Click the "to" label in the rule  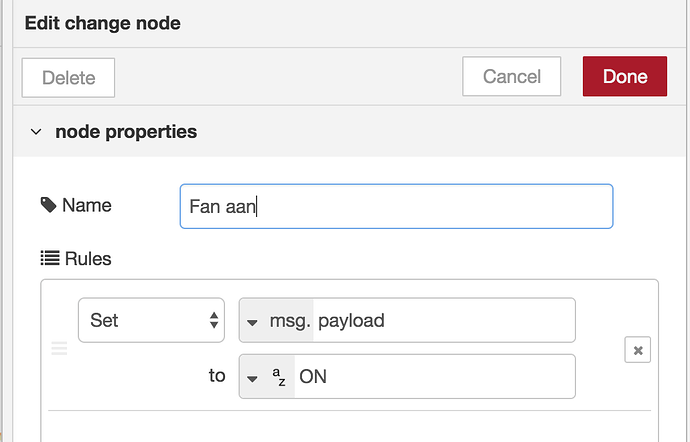217,376
